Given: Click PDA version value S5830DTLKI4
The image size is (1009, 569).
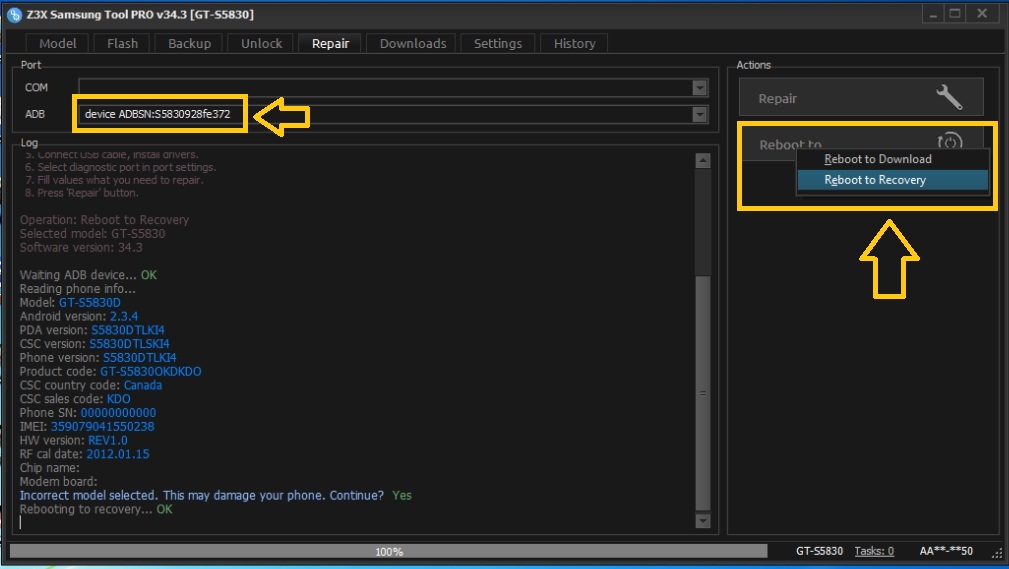Looking at the screenshot, I should click(127, 330).
